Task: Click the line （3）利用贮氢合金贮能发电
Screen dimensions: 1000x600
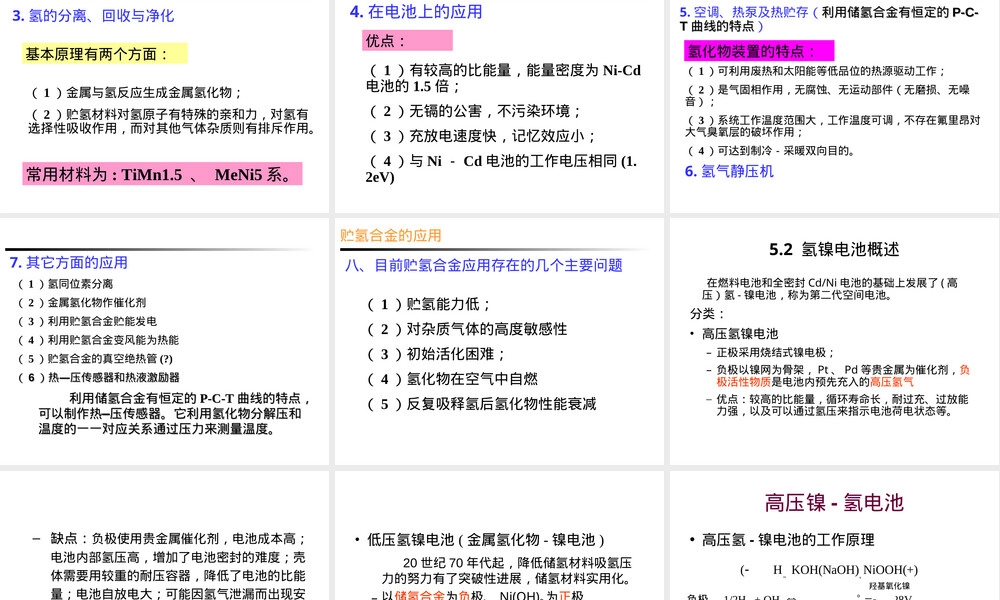Action: 87,321
